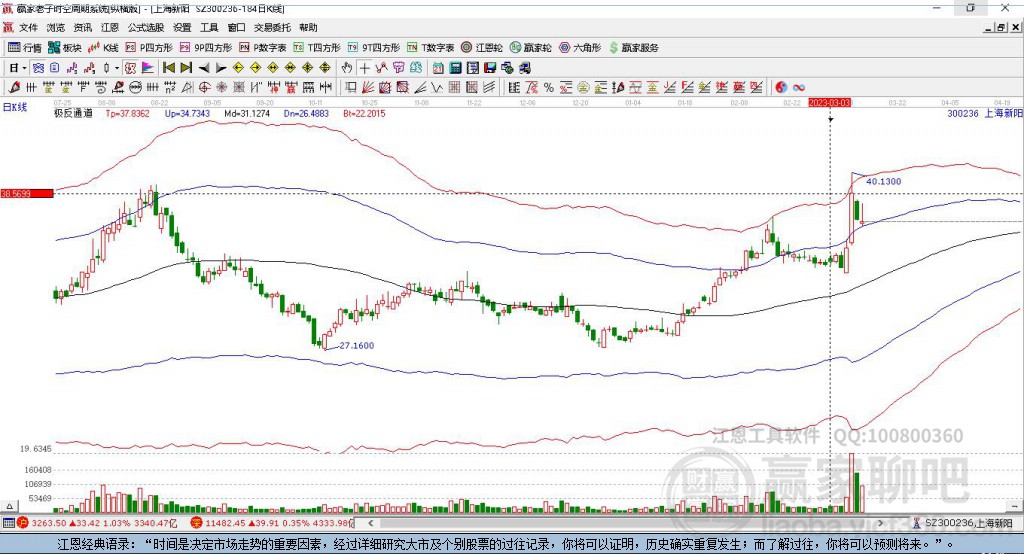This screenshot has width=1024, height=554.
Task: Click the K线 candlestick chart button
Action: 103,48
